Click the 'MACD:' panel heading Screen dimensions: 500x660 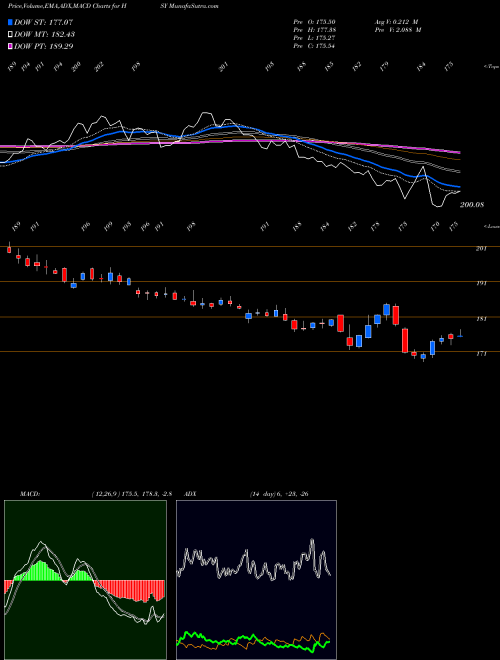[29, 494]
